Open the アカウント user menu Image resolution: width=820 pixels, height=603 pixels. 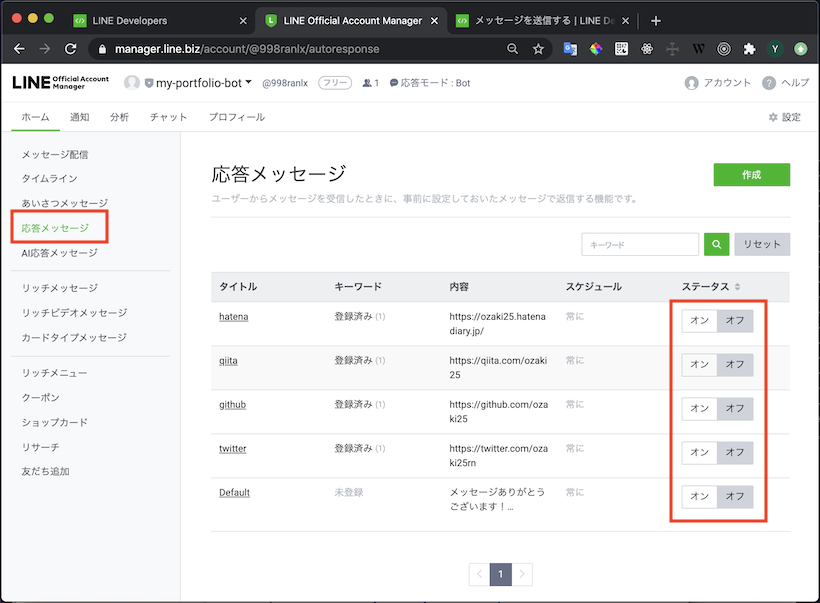click(718, 83)
